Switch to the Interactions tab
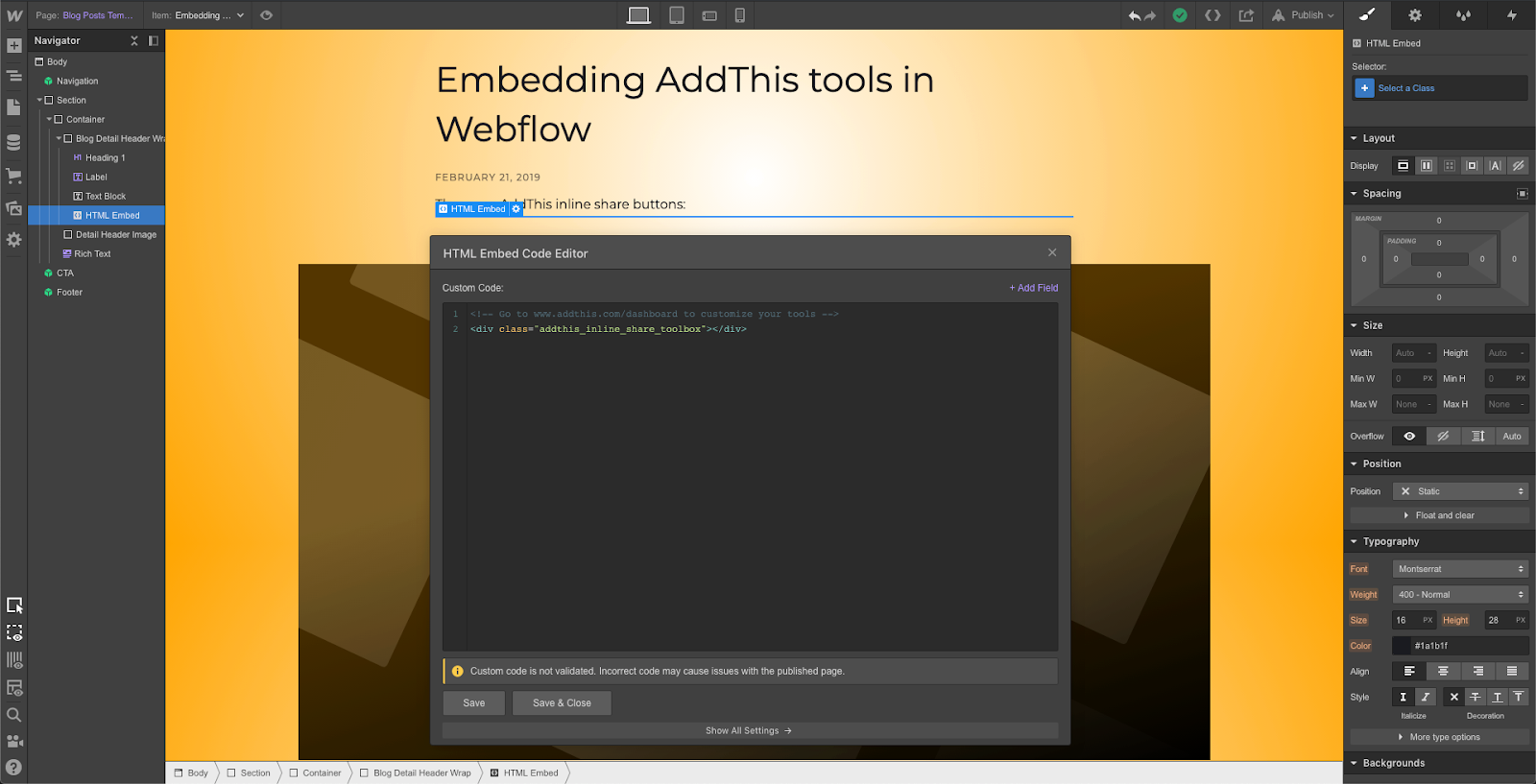The height and width of the screenshot is (784, 1536). click(x=1512, y=15)
